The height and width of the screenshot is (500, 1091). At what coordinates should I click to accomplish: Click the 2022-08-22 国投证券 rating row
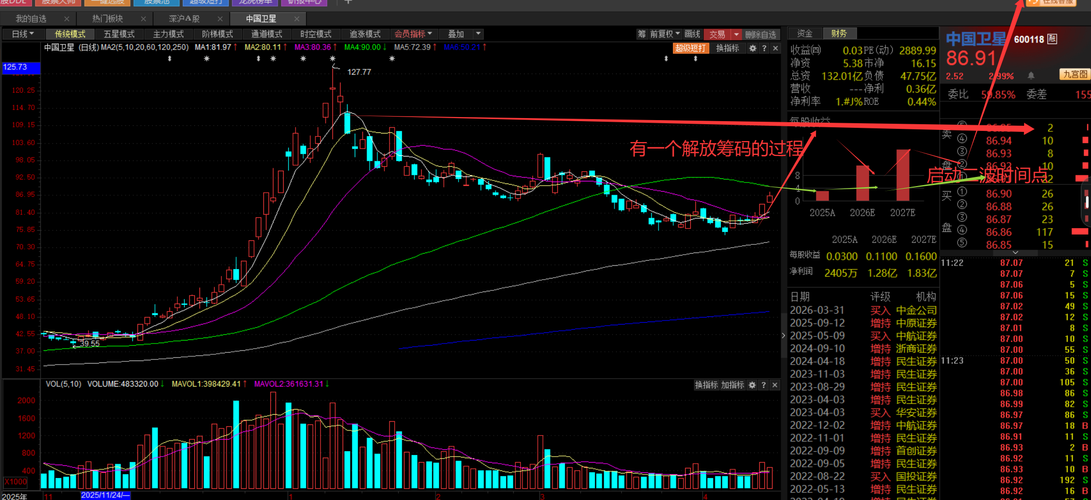click(x=863, y=476)
